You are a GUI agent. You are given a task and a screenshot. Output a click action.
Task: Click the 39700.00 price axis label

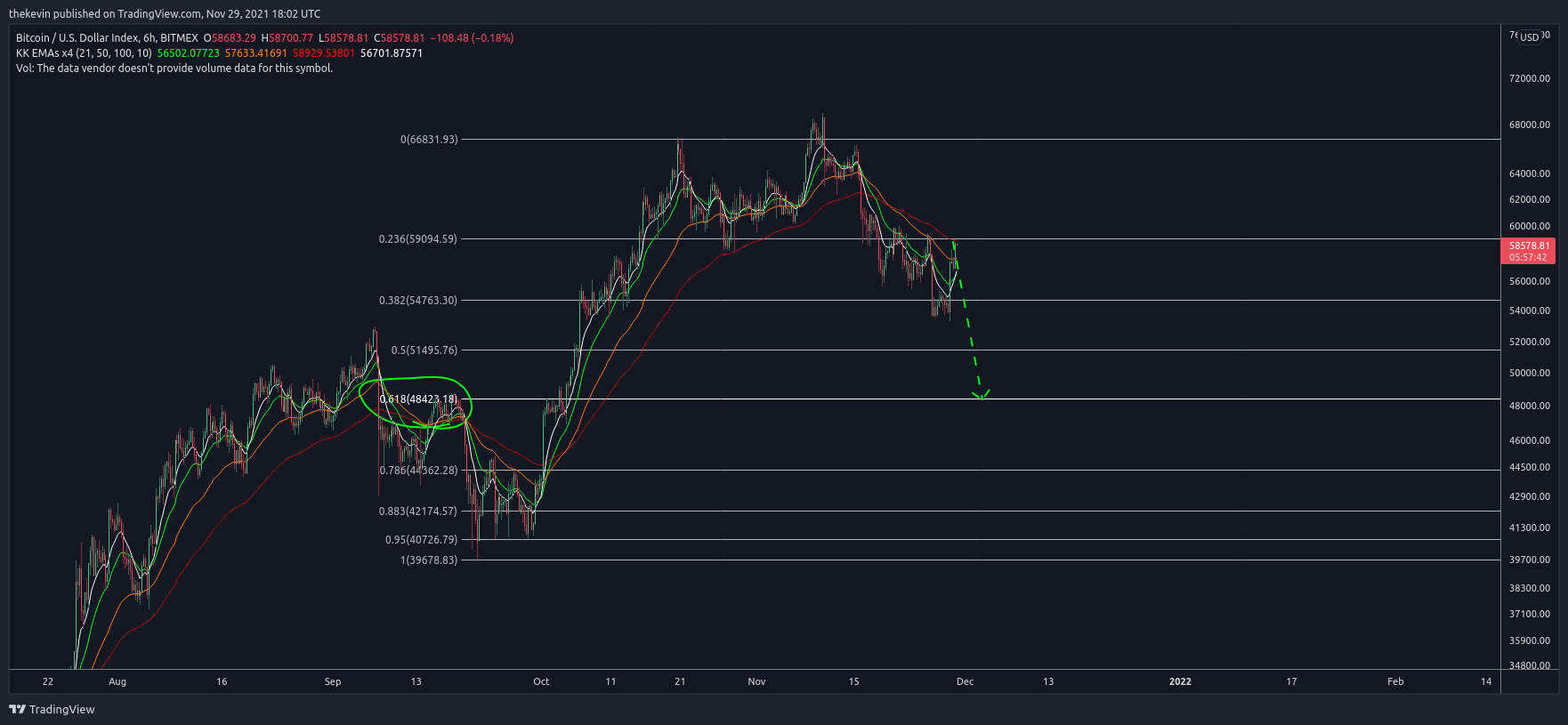[x=1530, y=560]
